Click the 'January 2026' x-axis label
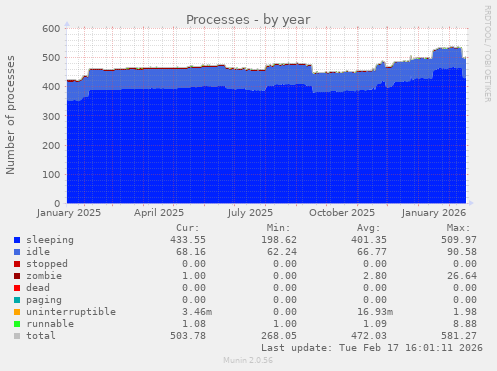The image size is (497, 371). click(x=434, y=213)
